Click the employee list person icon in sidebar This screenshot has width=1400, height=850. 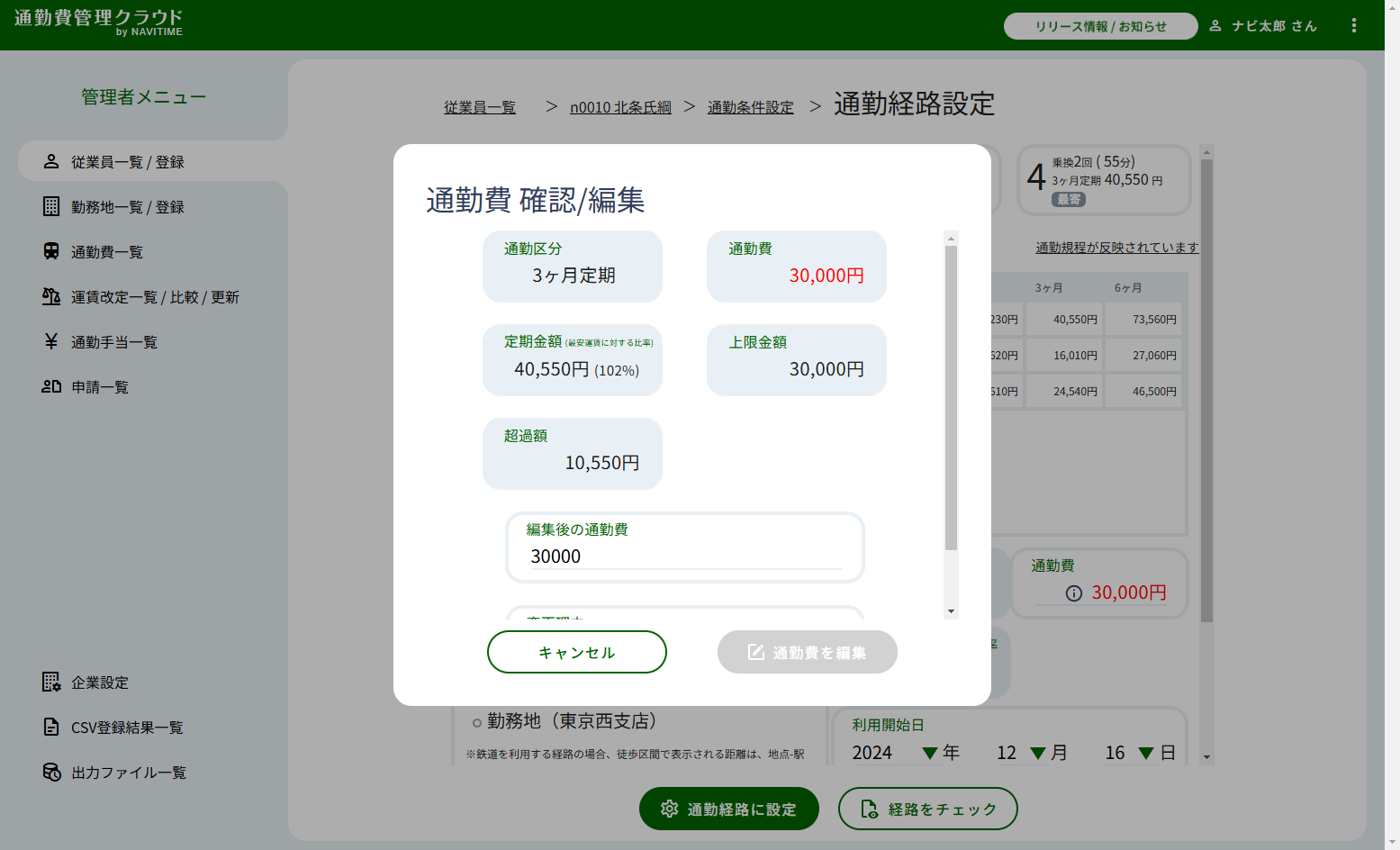pos(51,161)
